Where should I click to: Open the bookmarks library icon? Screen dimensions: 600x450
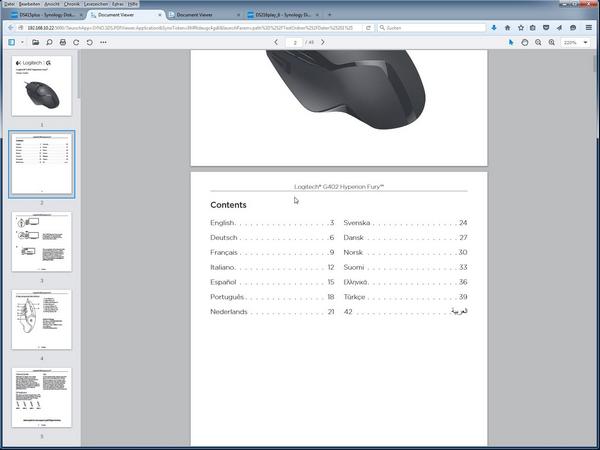(x=533, y=28)
